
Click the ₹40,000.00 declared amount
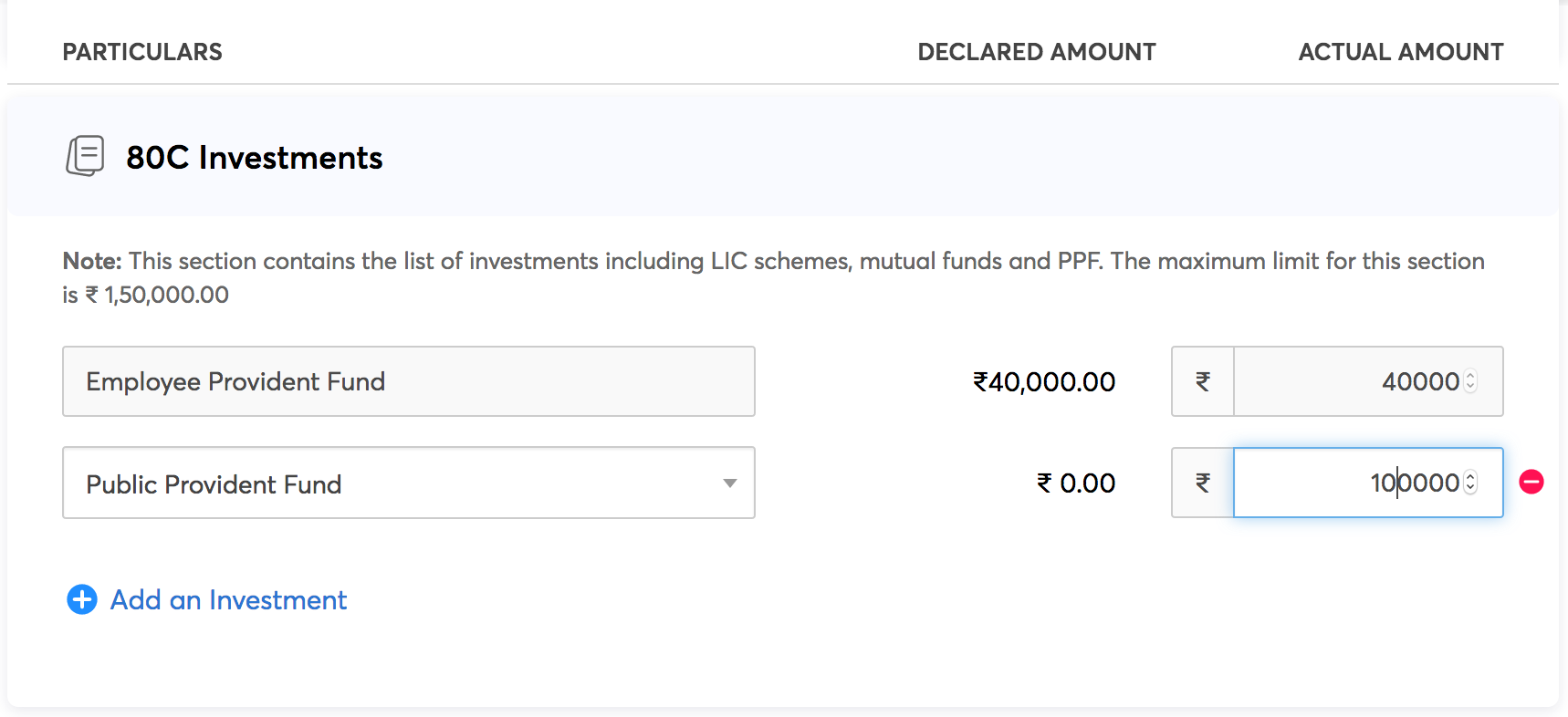[x=1043, y=381]
